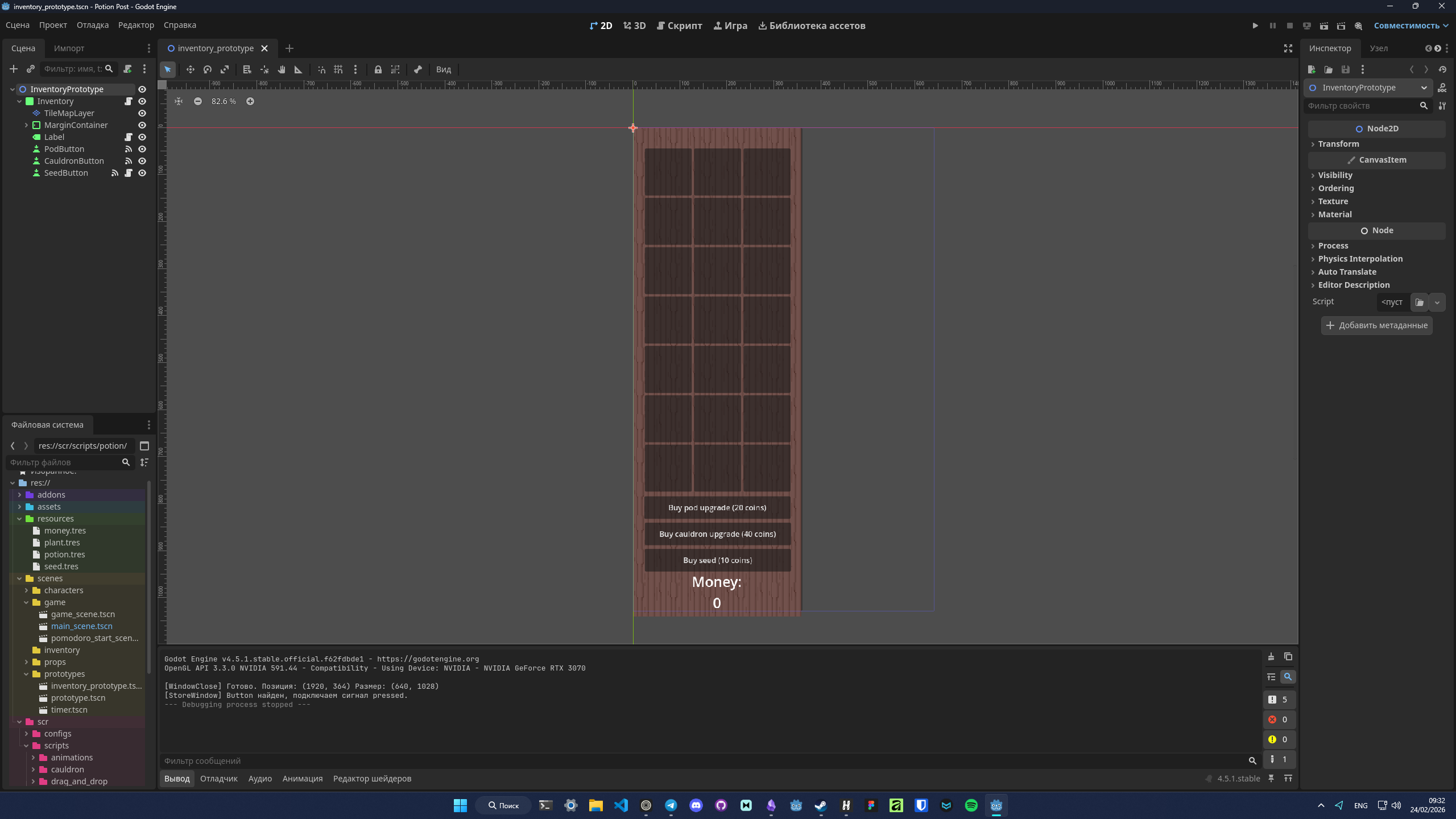Select the Rotate mode tool

(x=208, y=69)
